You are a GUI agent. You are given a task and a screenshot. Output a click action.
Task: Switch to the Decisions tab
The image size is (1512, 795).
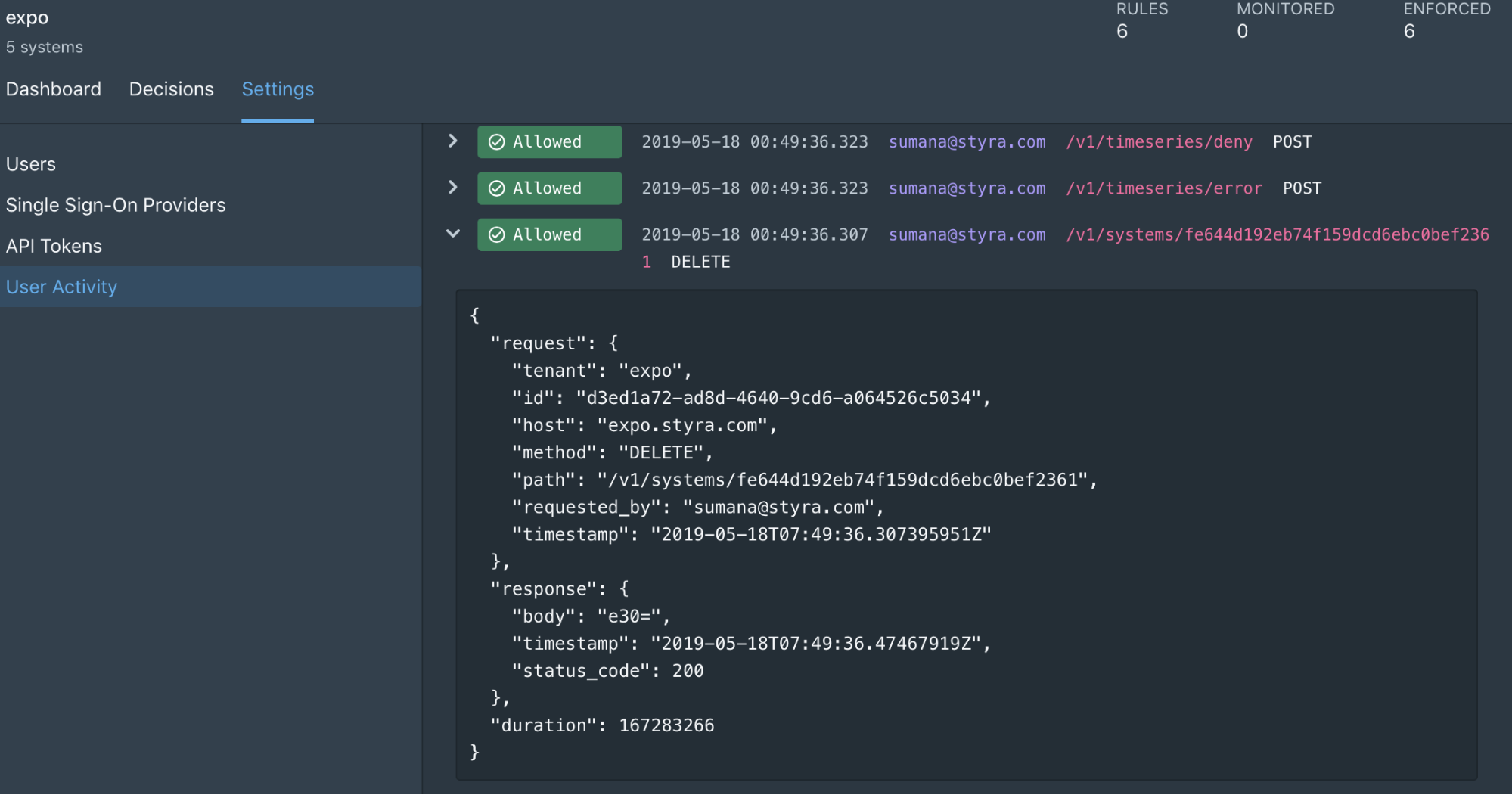click(x=172, y=89)
